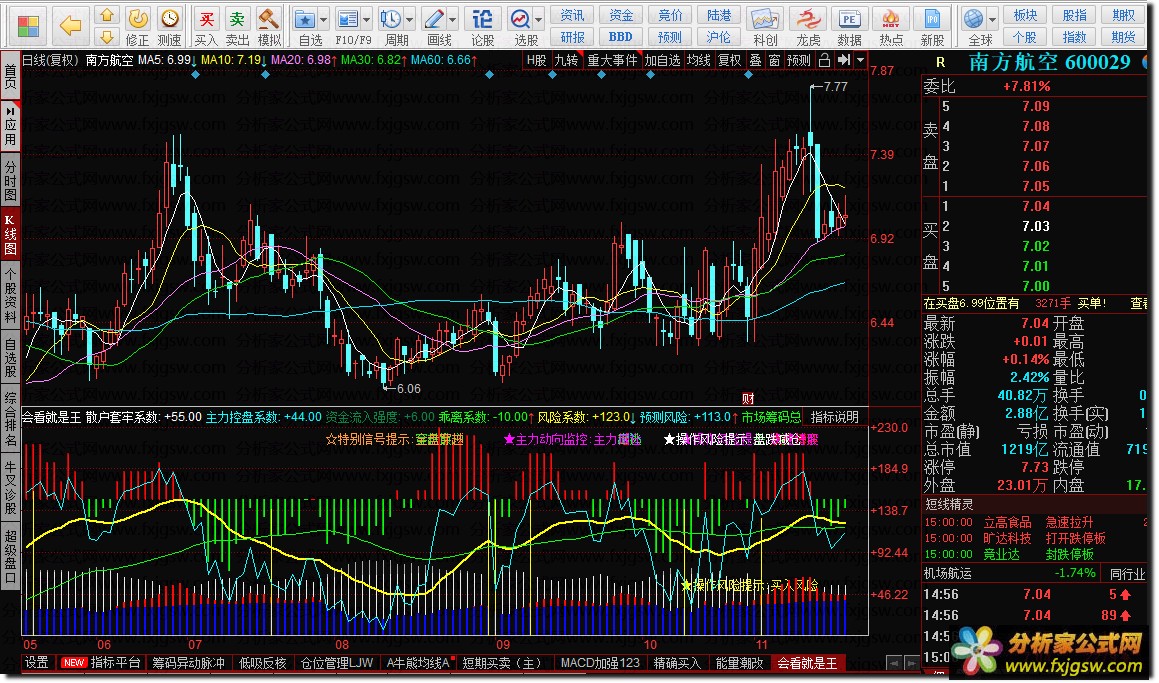Screen dimensions: 1159x683
Task: Open the 模拟 gavel icon
Action: point(269,18)
